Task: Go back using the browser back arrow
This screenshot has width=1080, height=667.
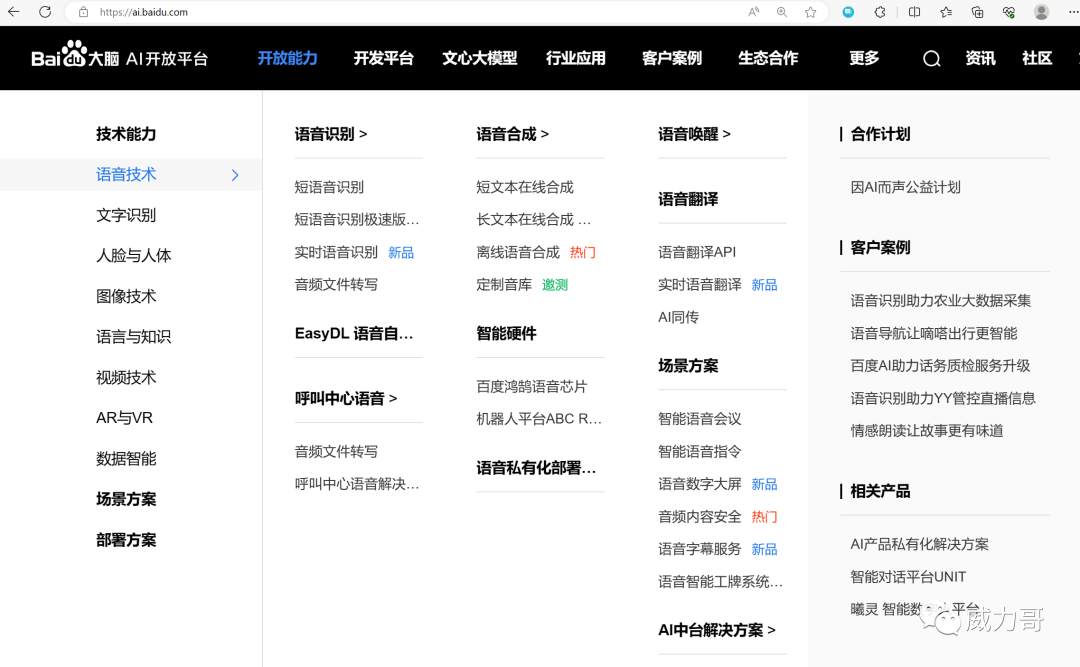Action: coord(14,12)
